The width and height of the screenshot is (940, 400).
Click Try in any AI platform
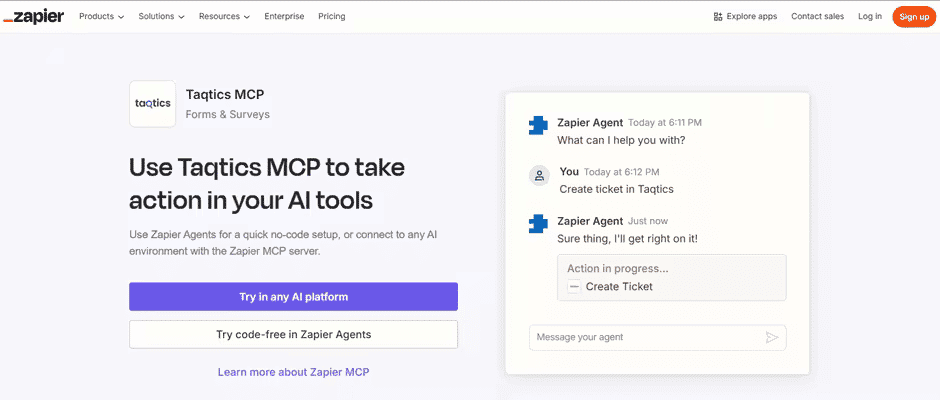point(293,297)
